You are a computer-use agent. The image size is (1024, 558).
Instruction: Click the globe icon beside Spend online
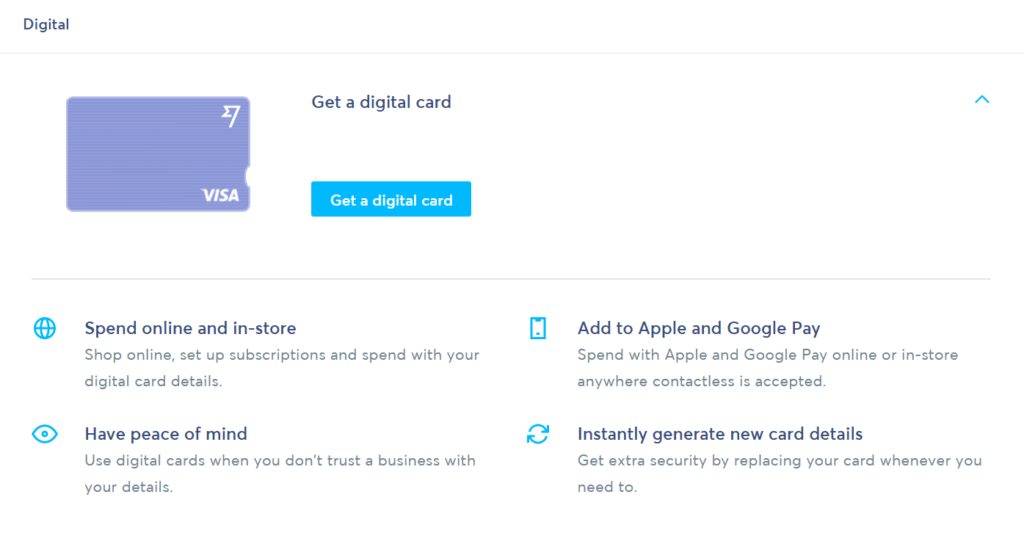44,328
